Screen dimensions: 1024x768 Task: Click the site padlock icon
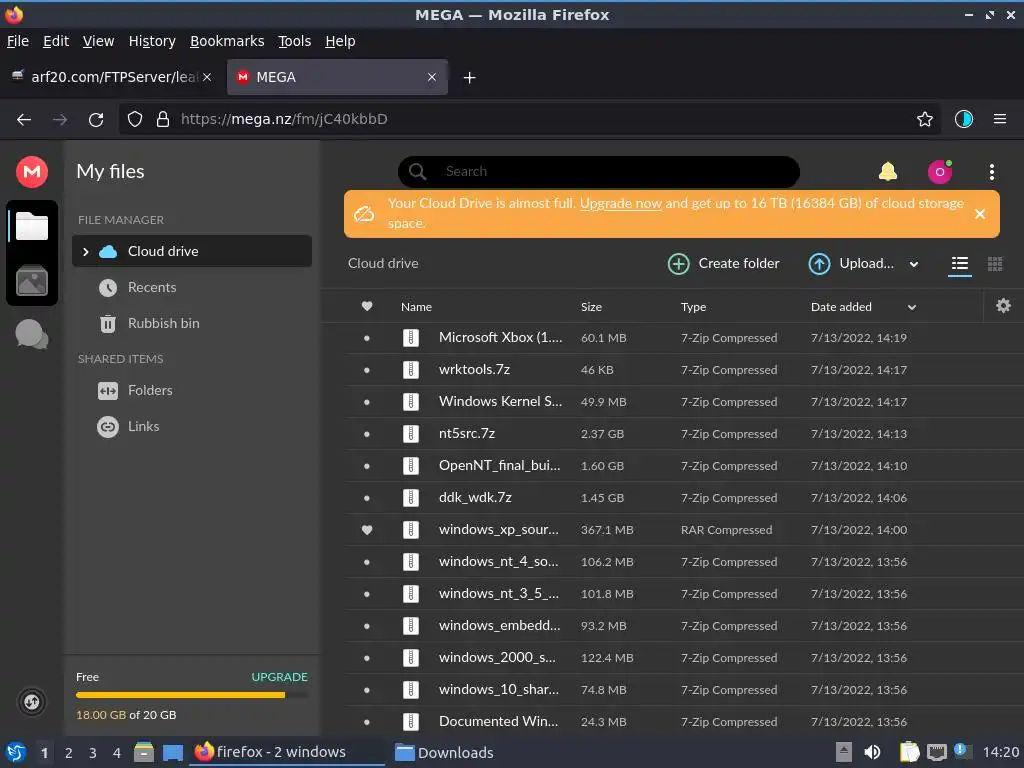point(163,120)
